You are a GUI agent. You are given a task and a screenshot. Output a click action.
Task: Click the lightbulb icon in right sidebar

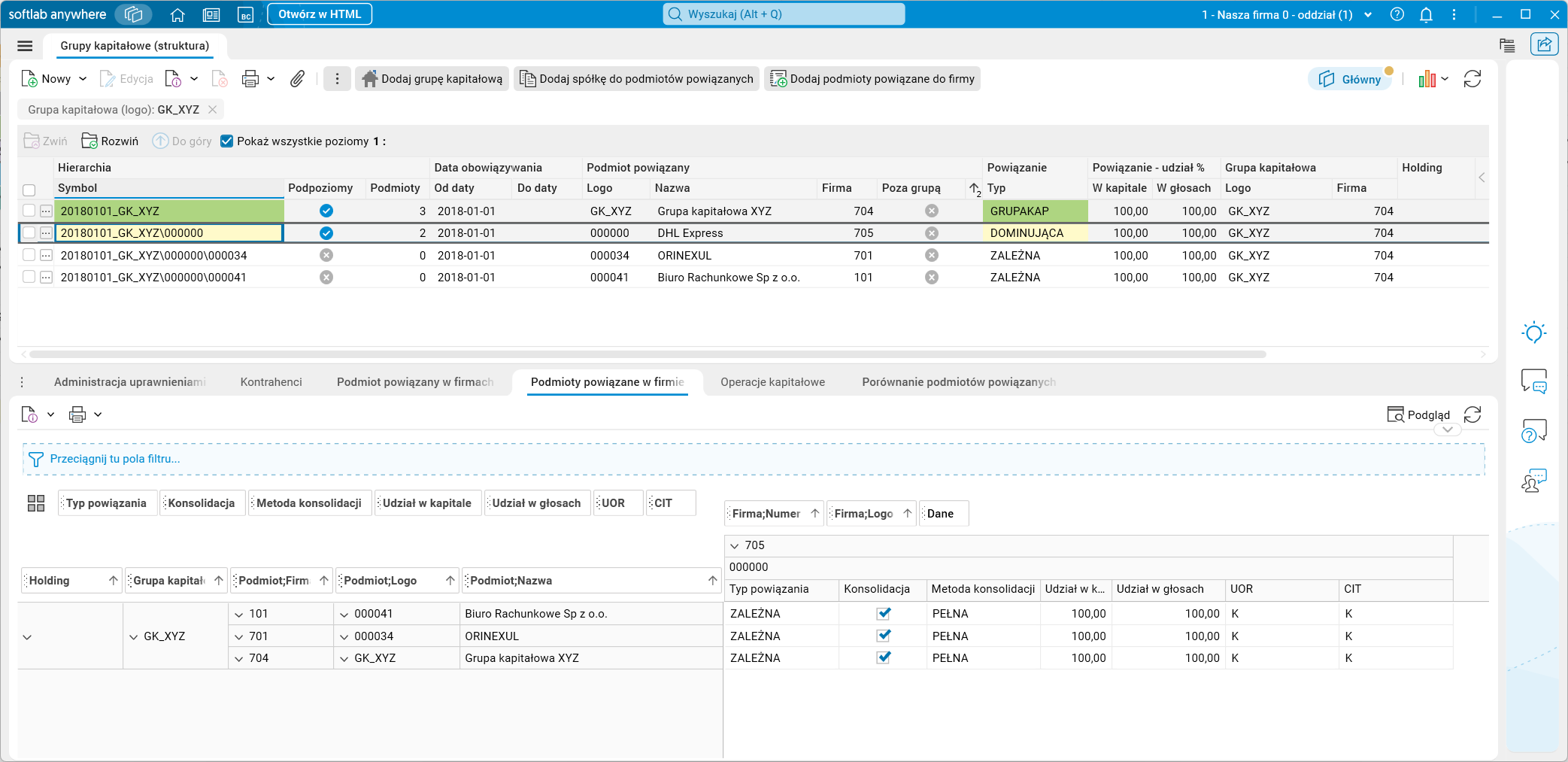pyautogui.click(x=1533, y=332)
